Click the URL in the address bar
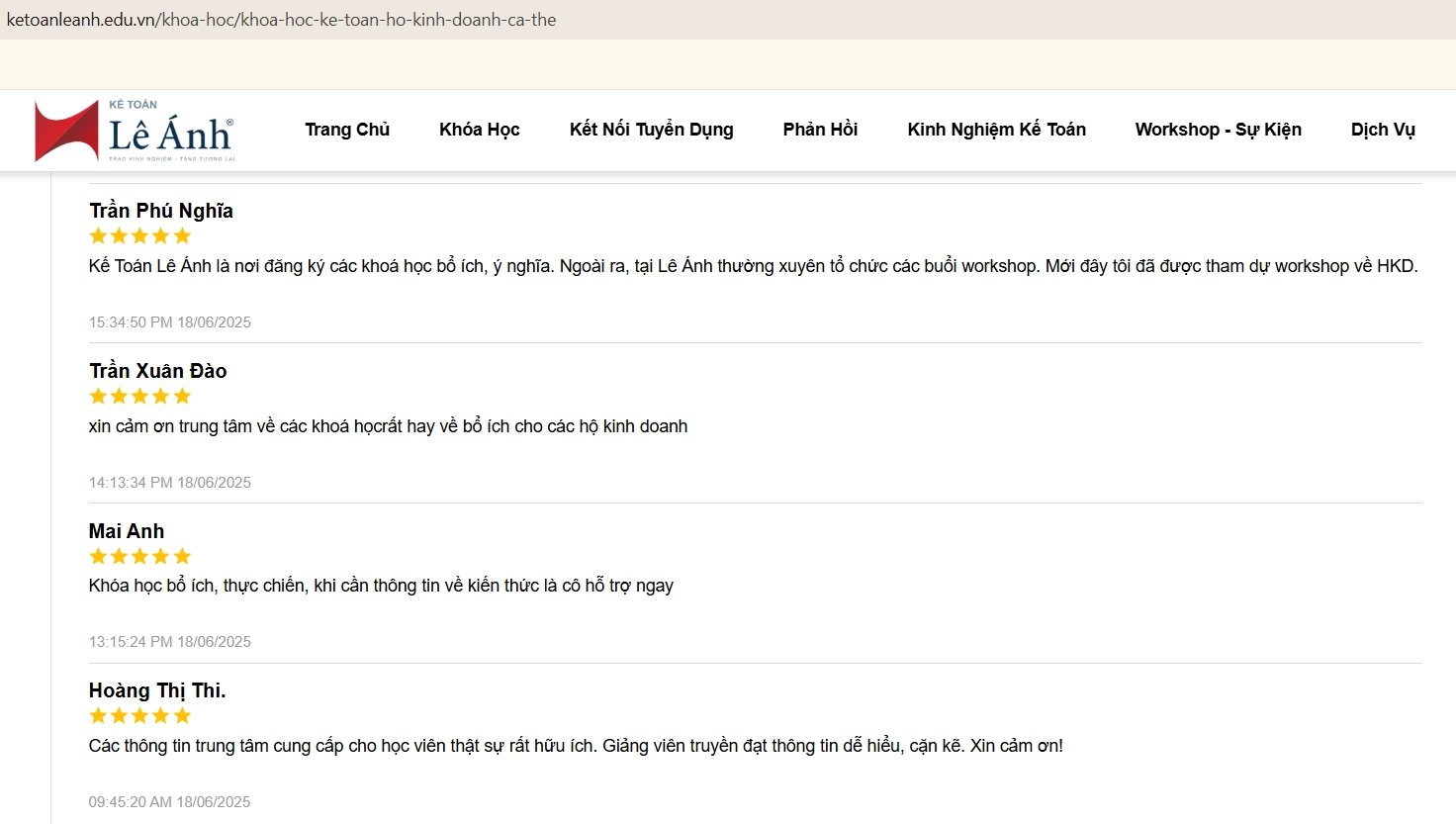1456x824 pixels. click(281, 20)
